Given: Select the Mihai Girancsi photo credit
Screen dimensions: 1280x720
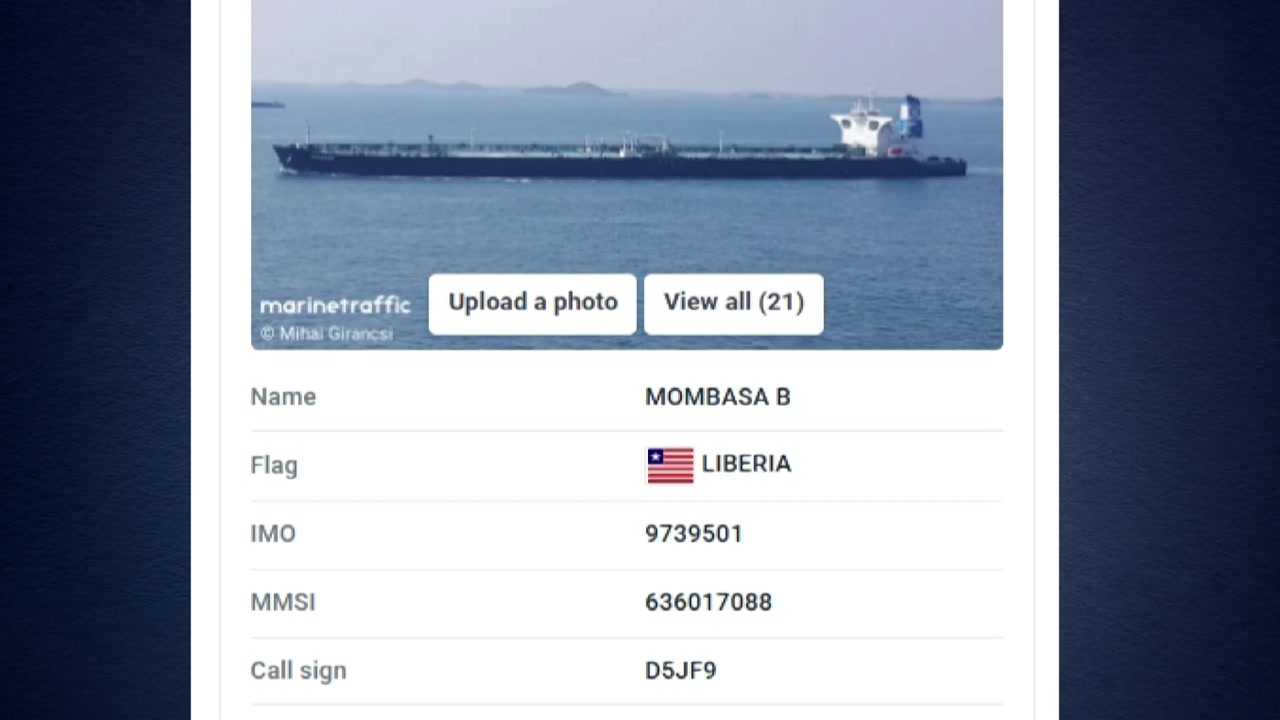Looking at the screenshot, I should (x=327, y=334).
